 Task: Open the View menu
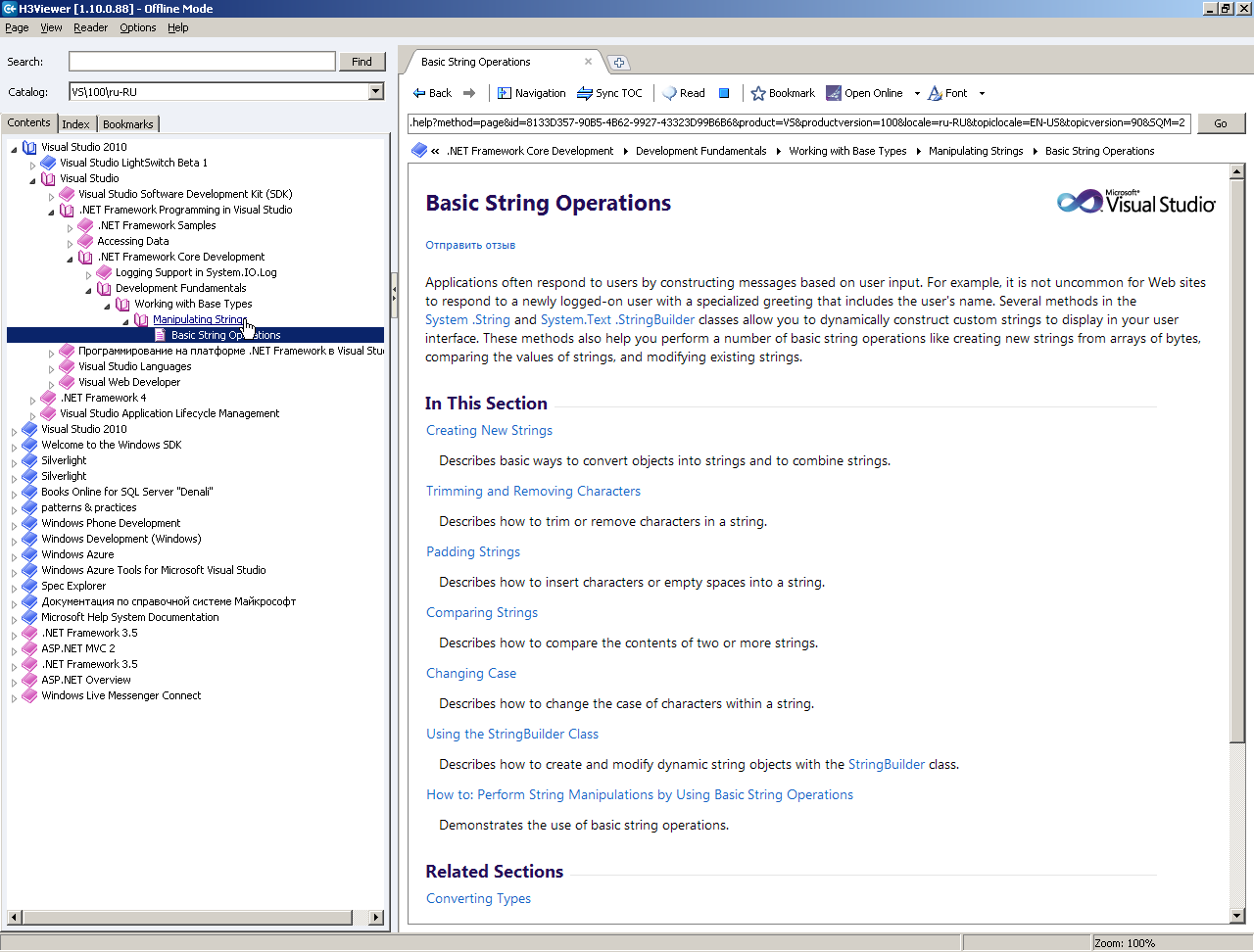(x=51, y=27)
